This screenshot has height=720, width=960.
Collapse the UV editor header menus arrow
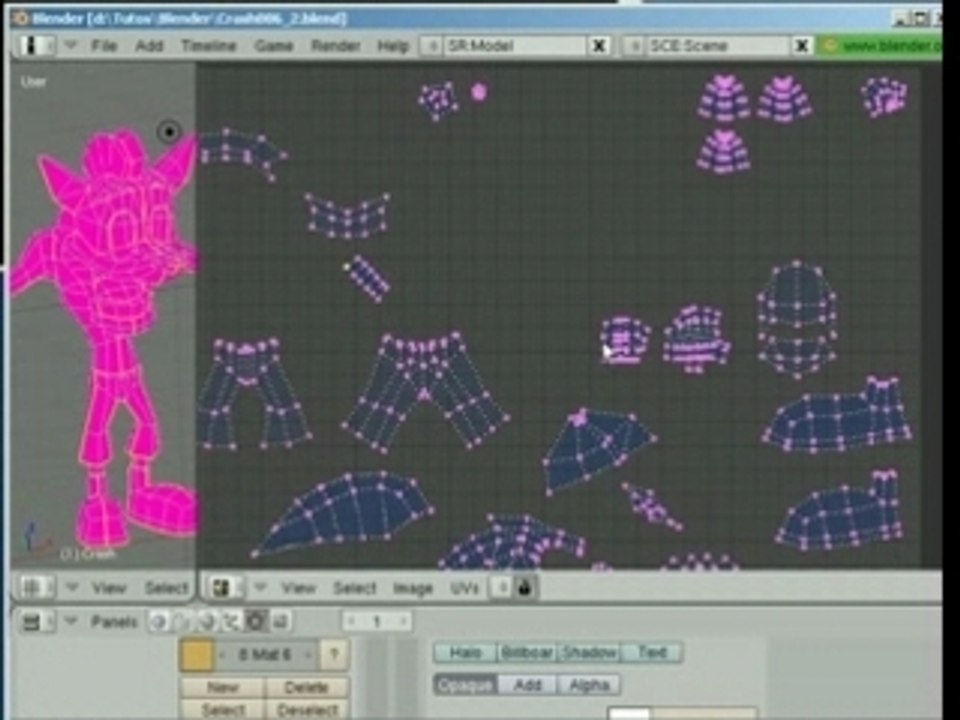261,588
